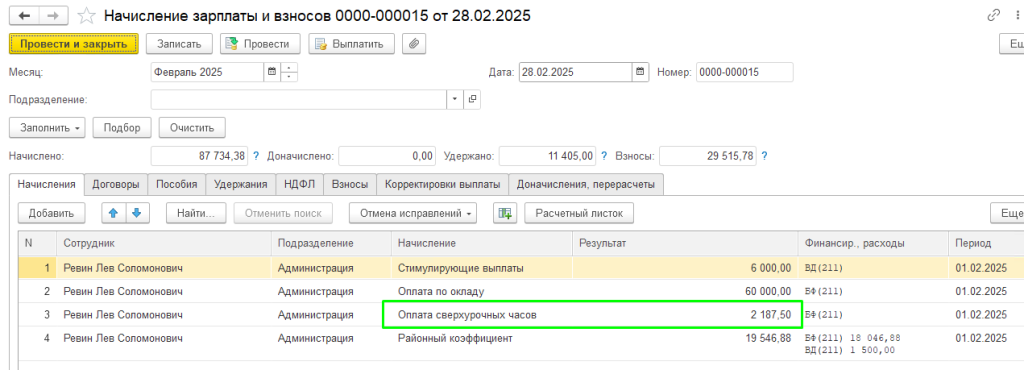Screen dimensions: 1024x370
Task: Go back with the left arrow
Action: pyautogui.click(x=24, y=15)
